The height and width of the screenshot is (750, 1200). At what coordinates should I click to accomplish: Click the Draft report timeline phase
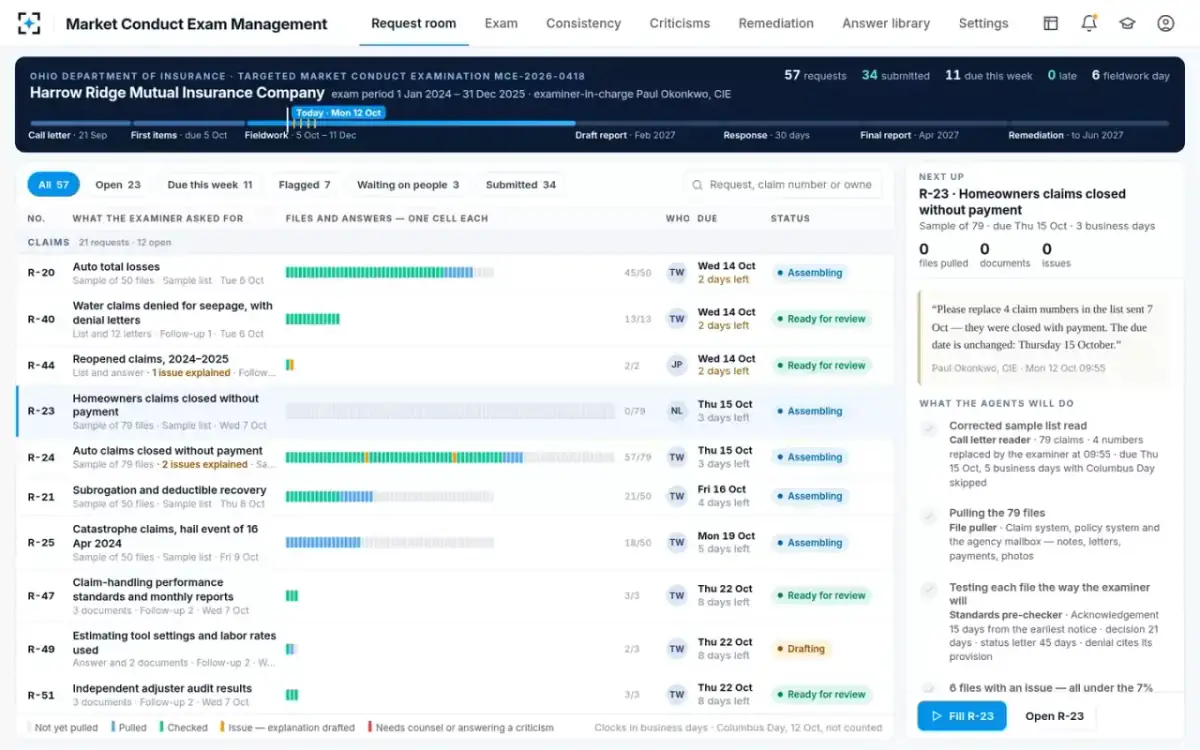point(625,135)
